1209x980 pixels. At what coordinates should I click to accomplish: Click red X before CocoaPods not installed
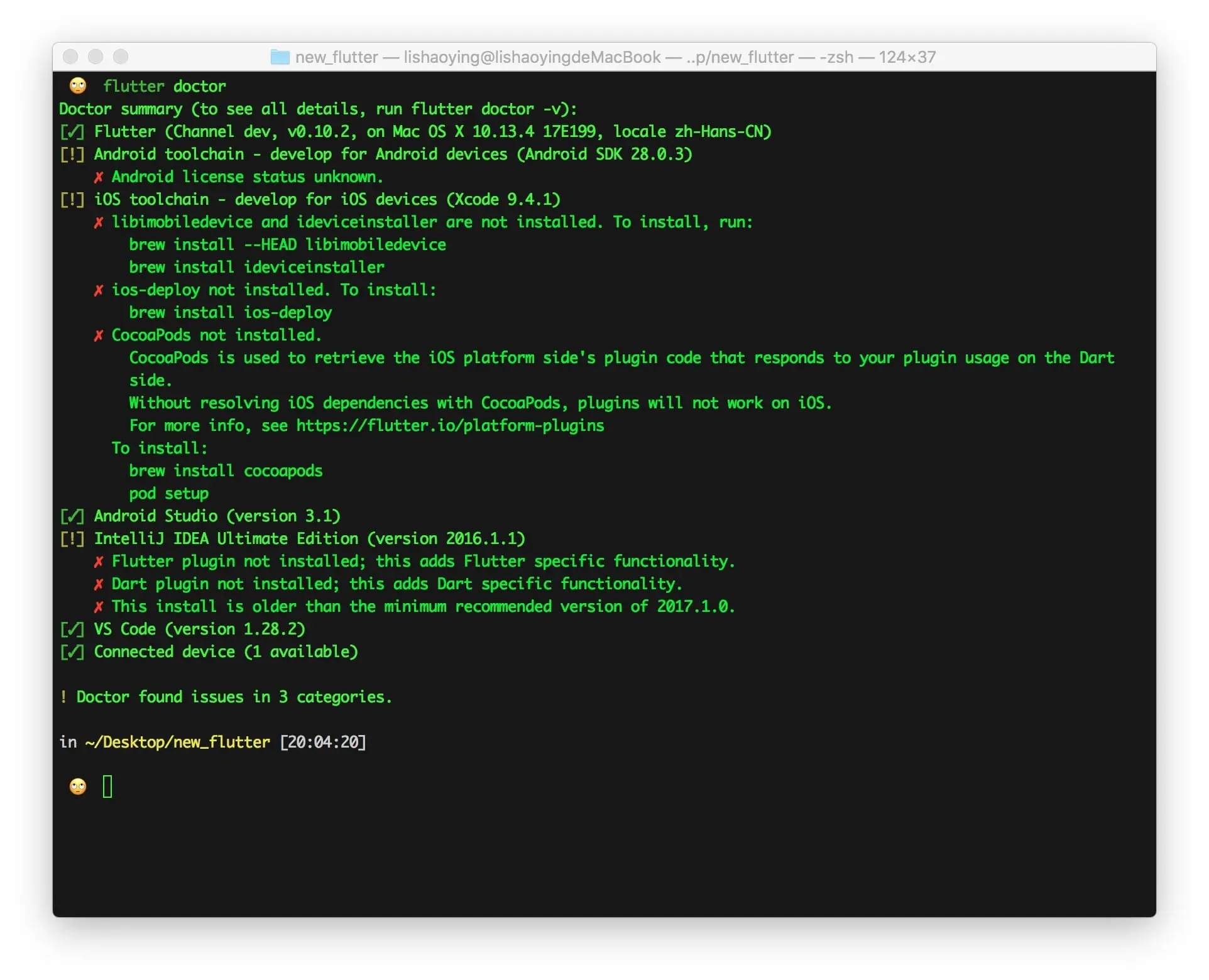coord(99,335)
